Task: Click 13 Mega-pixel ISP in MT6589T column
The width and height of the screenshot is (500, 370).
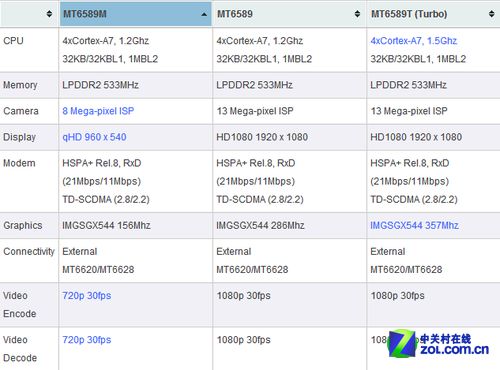Action: coord(409,111)
